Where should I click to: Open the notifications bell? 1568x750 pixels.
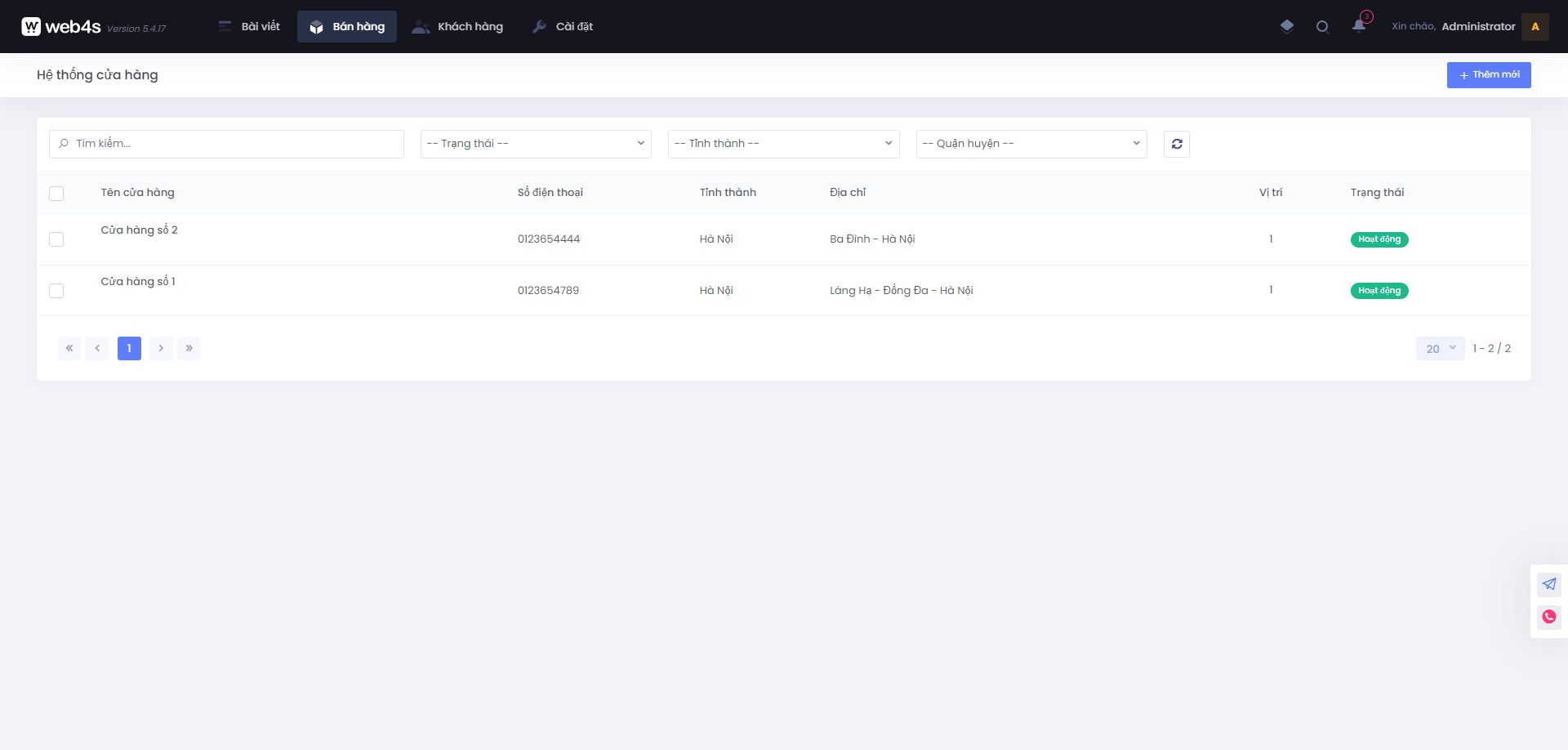[1359, 26]
